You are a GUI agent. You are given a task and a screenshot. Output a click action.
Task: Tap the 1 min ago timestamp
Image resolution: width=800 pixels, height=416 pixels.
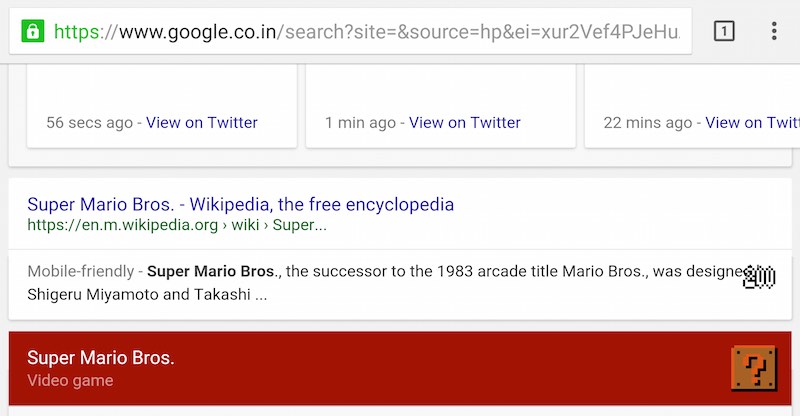click(x=360, y=123)
